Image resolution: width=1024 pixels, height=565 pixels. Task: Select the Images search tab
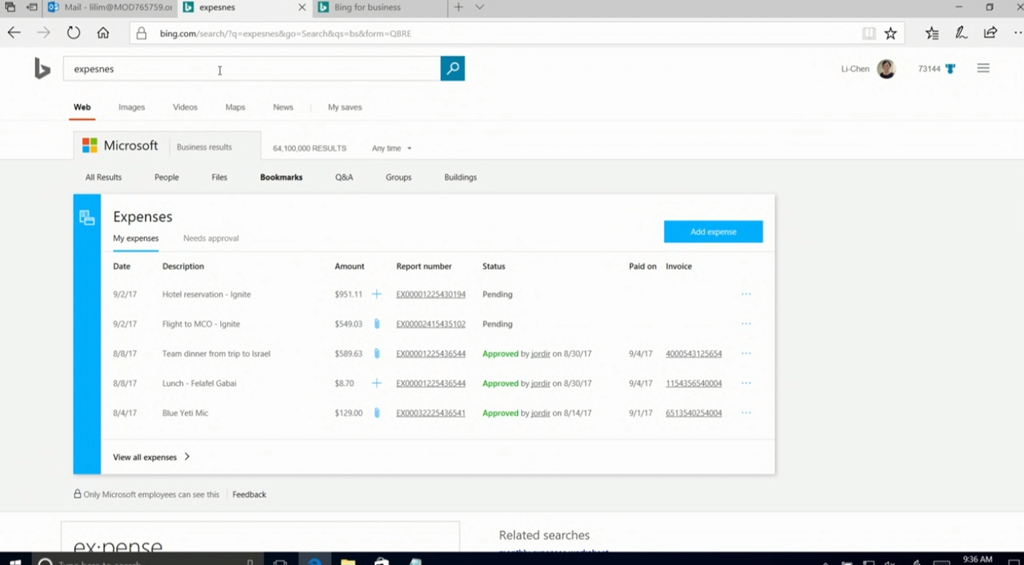pos(131,107)
